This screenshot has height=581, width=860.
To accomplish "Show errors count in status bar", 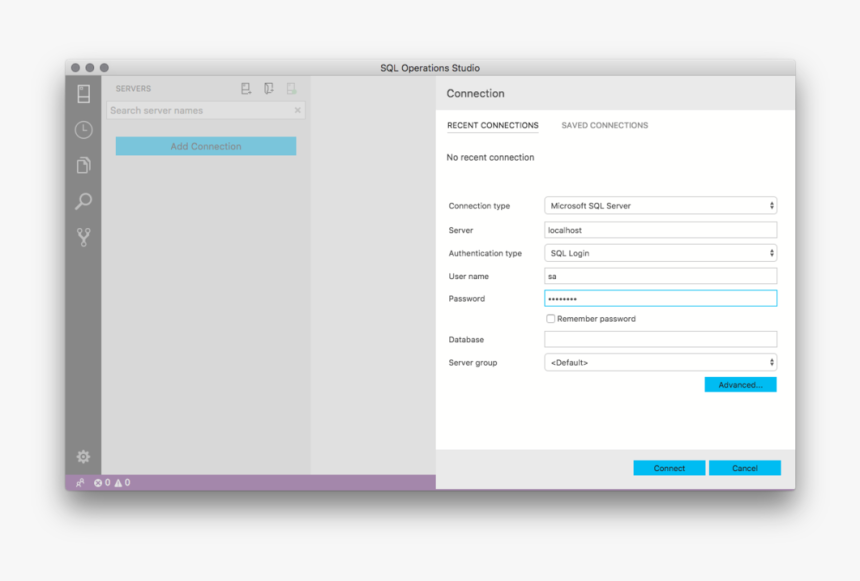I will pyautogui.click(x=102, y=483).
